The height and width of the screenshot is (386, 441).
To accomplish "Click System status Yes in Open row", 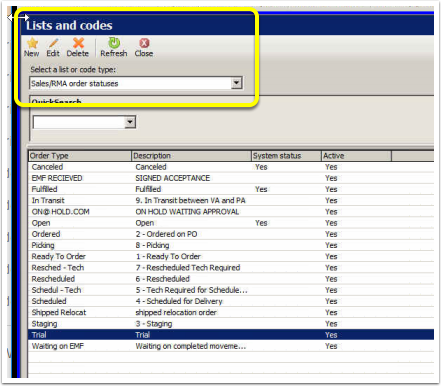I will (x=261, y=223).
